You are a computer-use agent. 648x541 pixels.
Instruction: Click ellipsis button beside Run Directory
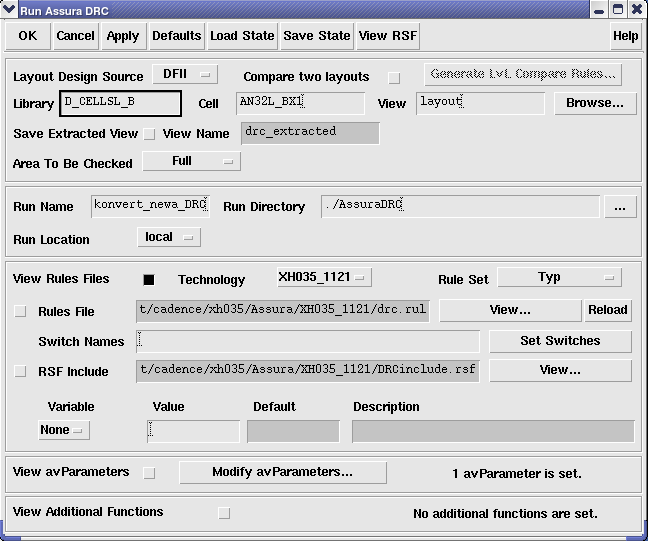620,206
